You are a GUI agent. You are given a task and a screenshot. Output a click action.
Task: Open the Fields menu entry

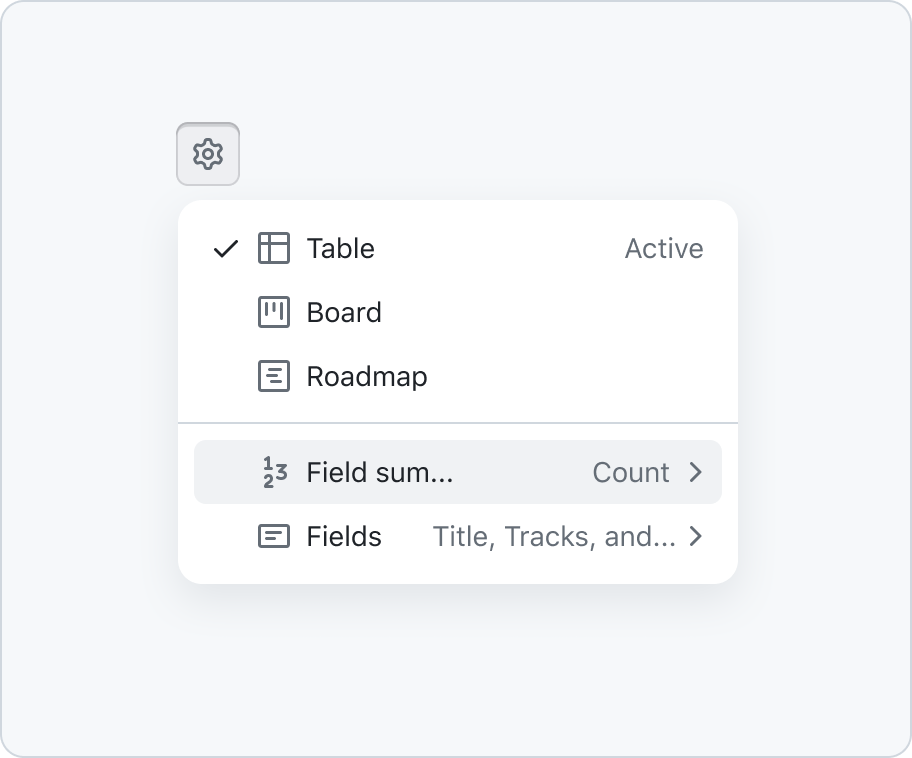(458, 536)
